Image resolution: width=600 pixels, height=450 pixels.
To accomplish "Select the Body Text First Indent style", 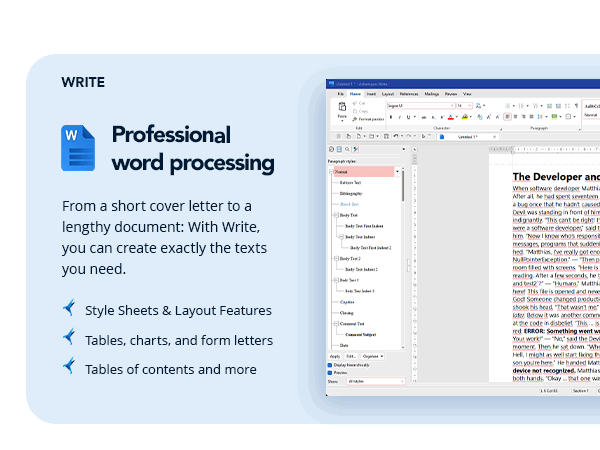I will point(364,226).
